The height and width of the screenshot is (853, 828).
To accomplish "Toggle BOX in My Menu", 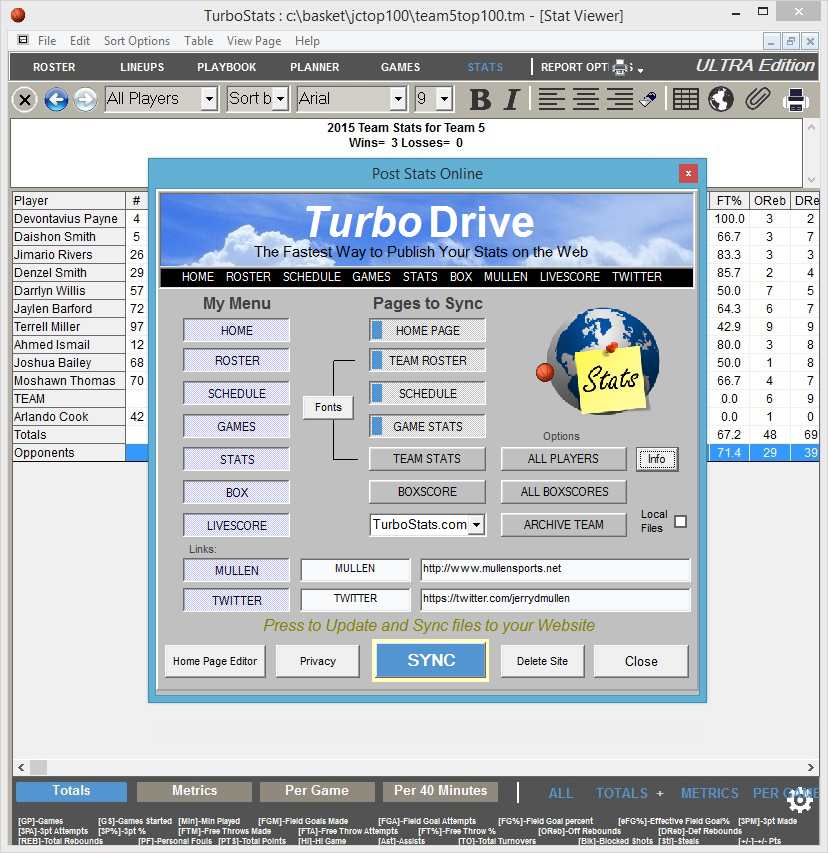I will [x=237, y=492].
